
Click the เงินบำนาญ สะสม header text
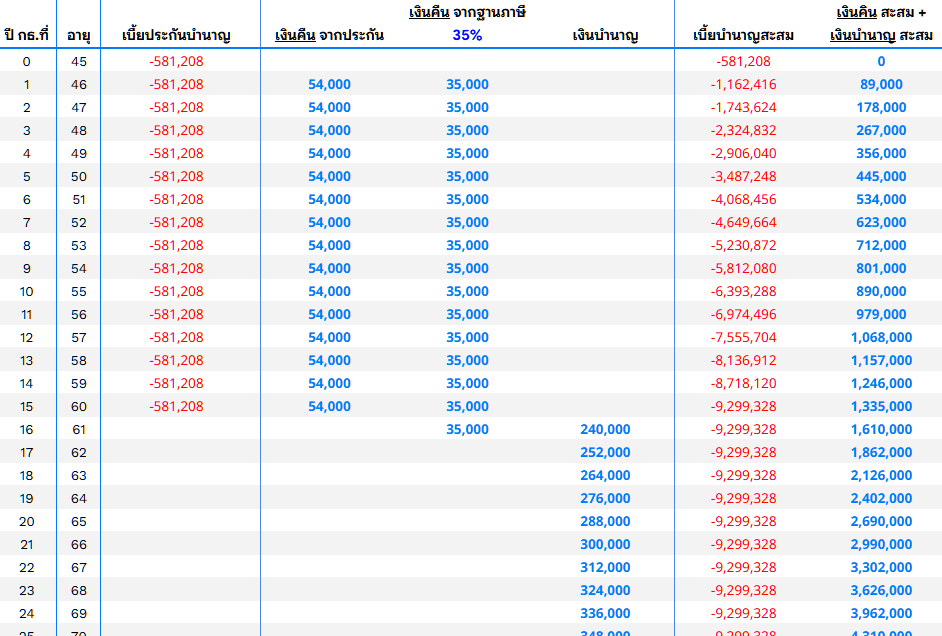point(881,35)
